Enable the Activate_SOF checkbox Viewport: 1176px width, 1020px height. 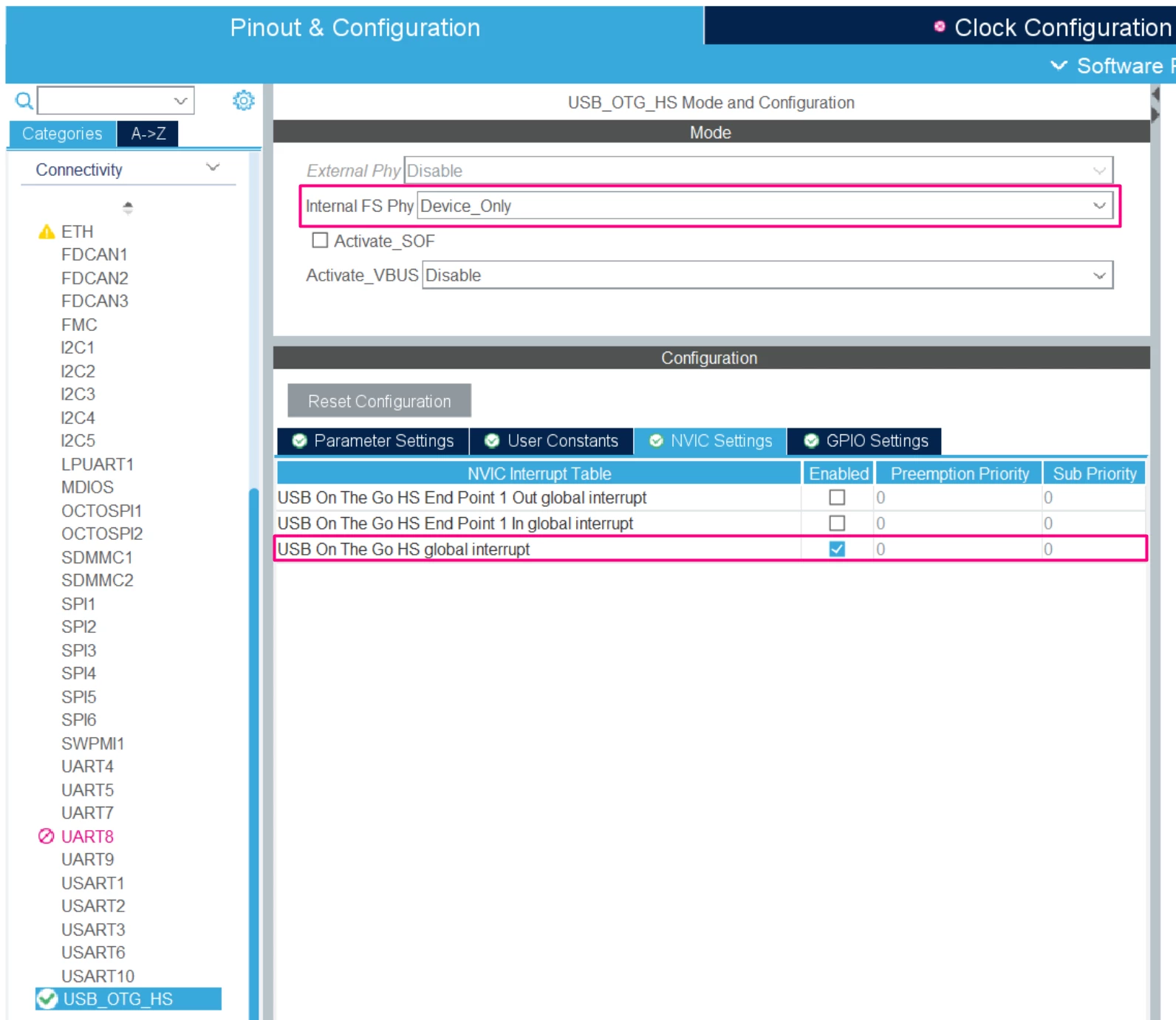320,240
